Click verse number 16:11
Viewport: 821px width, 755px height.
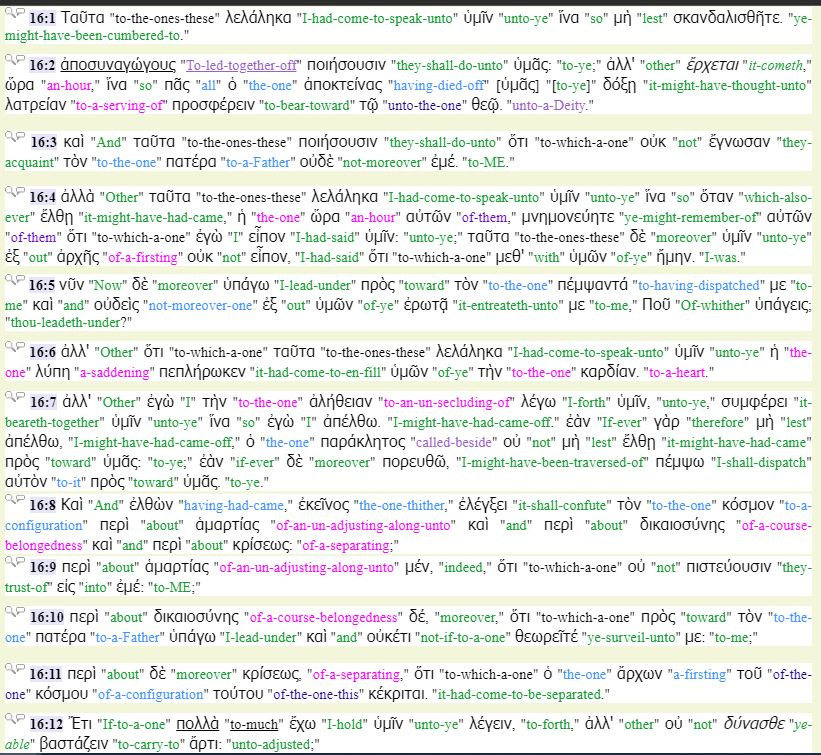click(46, 674)
